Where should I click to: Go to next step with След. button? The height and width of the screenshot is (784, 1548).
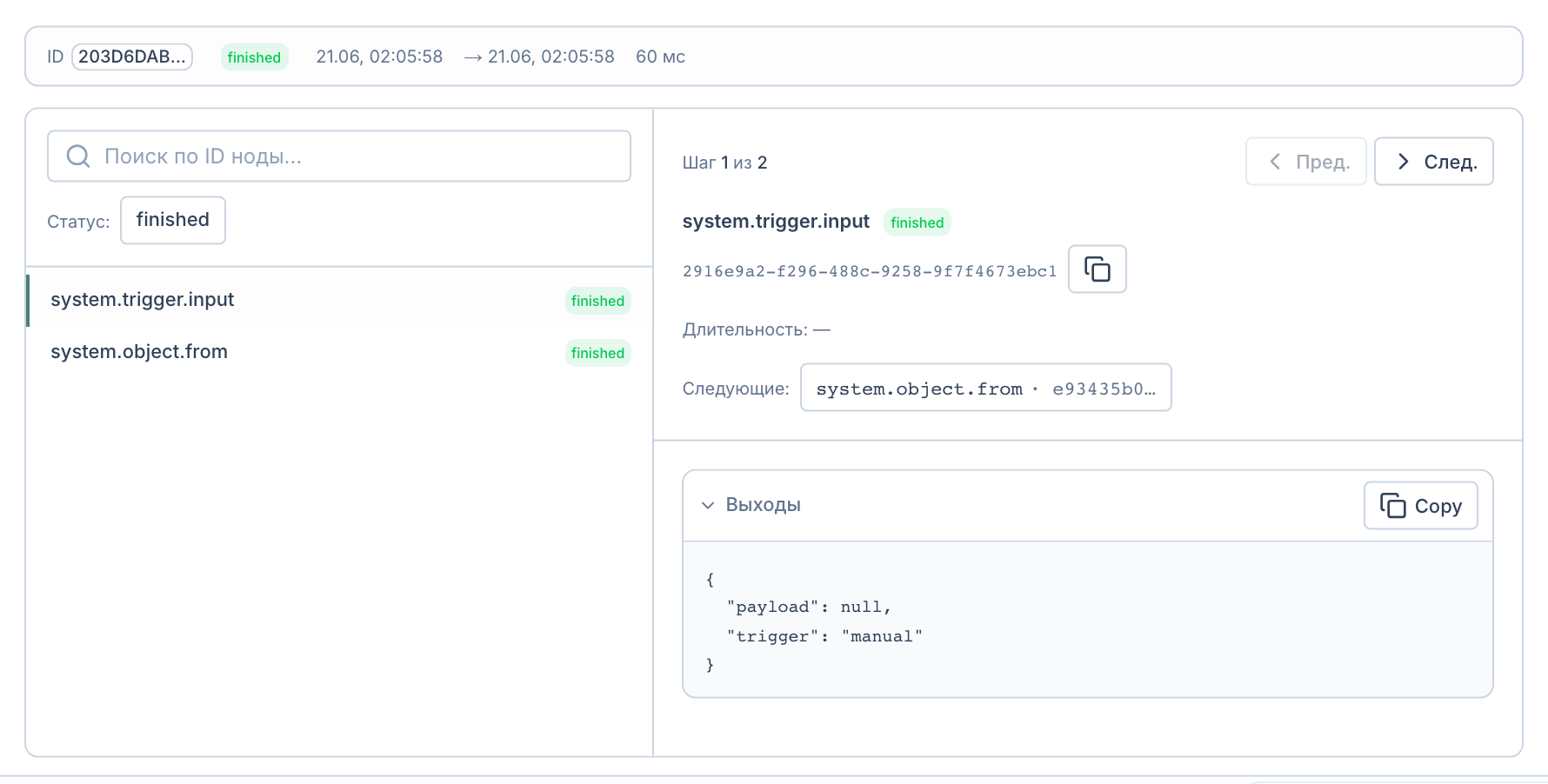coord(1433,162)
